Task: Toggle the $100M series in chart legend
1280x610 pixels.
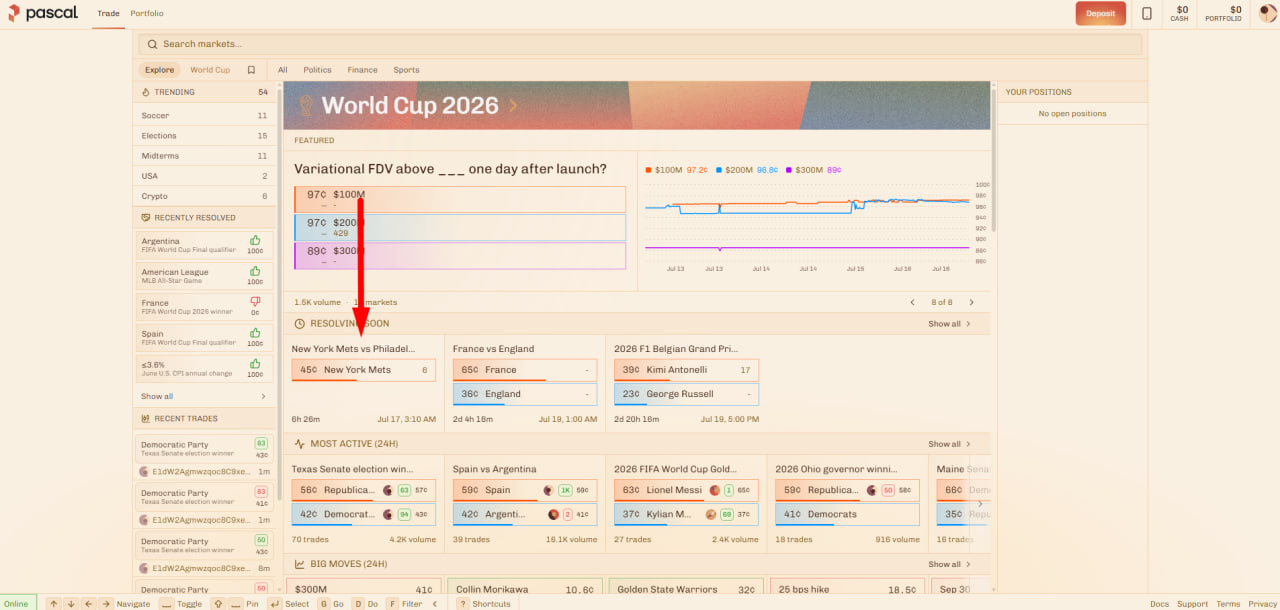Action: (676, 170)
